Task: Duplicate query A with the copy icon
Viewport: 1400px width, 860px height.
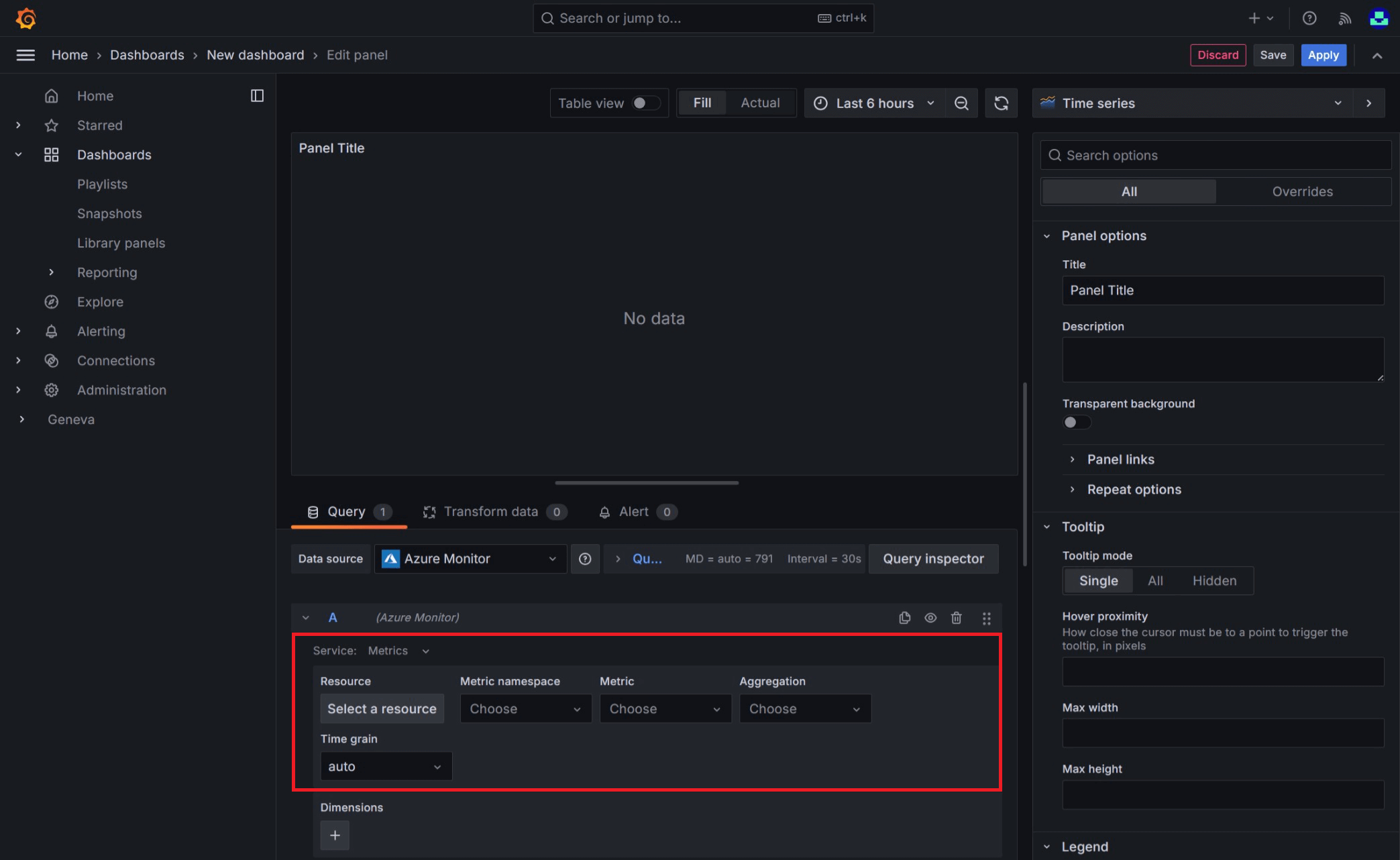Action: [x=904, y=618]
